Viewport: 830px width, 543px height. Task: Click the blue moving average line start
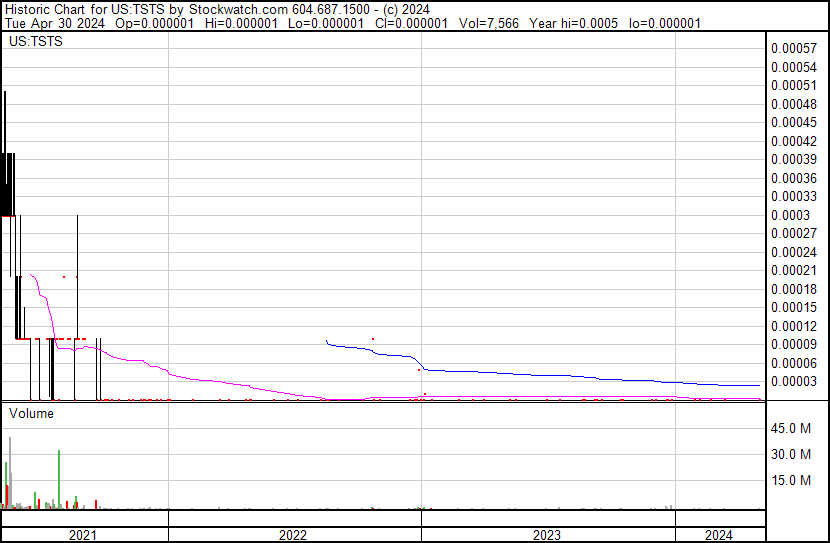pos(327,342)
